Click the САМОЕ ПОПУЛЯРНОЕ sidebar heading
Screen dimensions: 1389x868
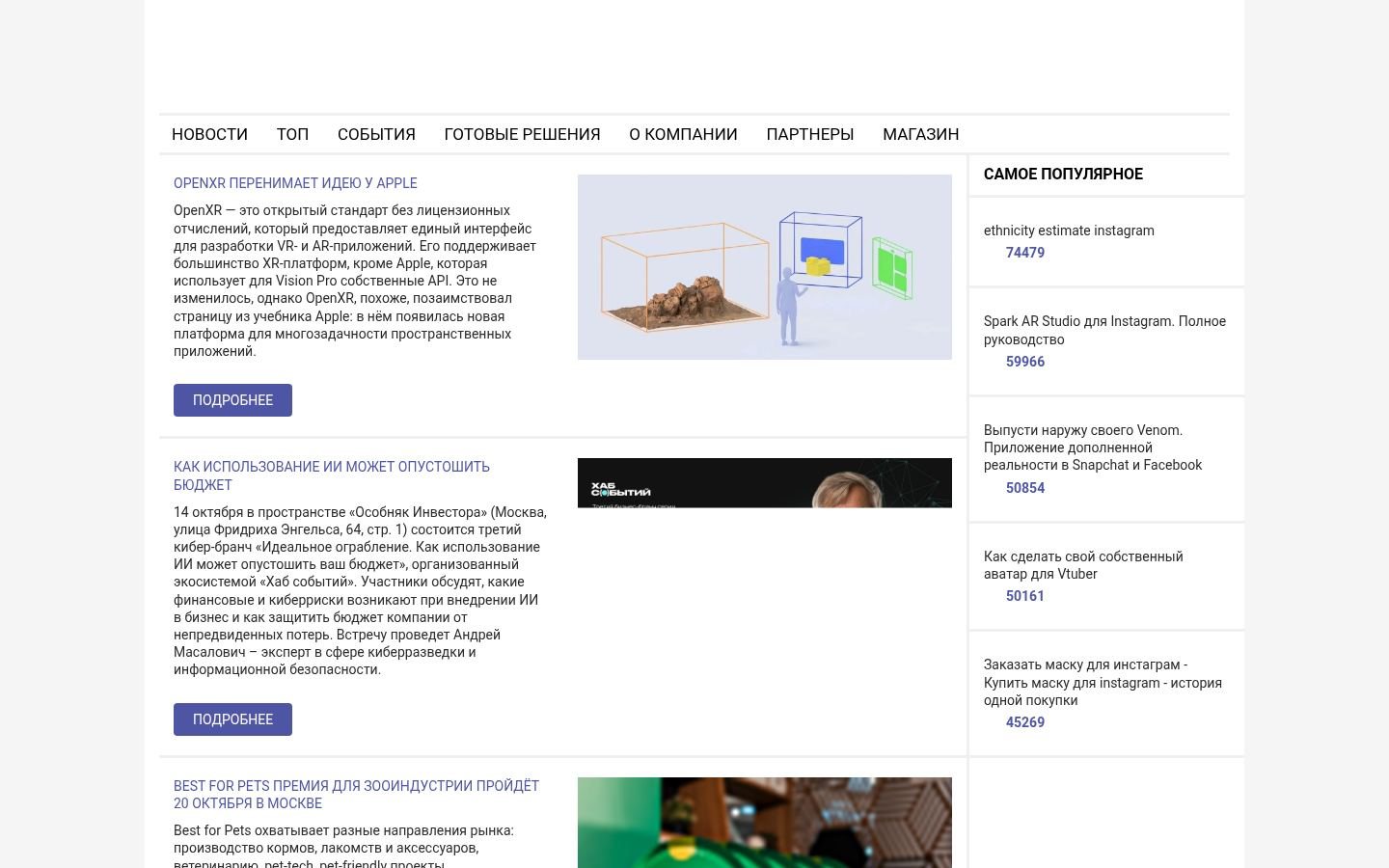[1063, 175]
